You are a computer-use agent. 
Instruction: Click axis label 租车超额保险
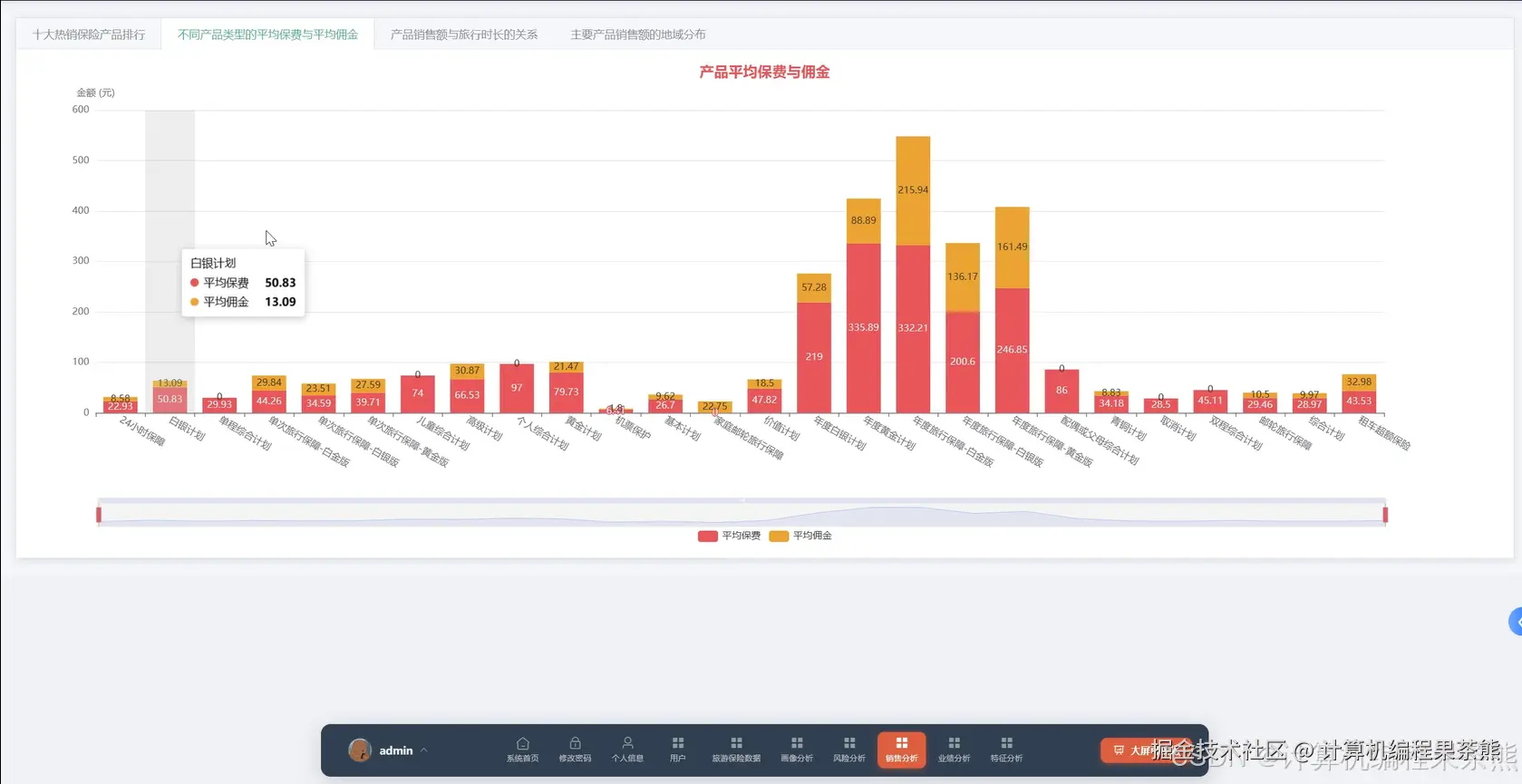tap(1384, 433)
